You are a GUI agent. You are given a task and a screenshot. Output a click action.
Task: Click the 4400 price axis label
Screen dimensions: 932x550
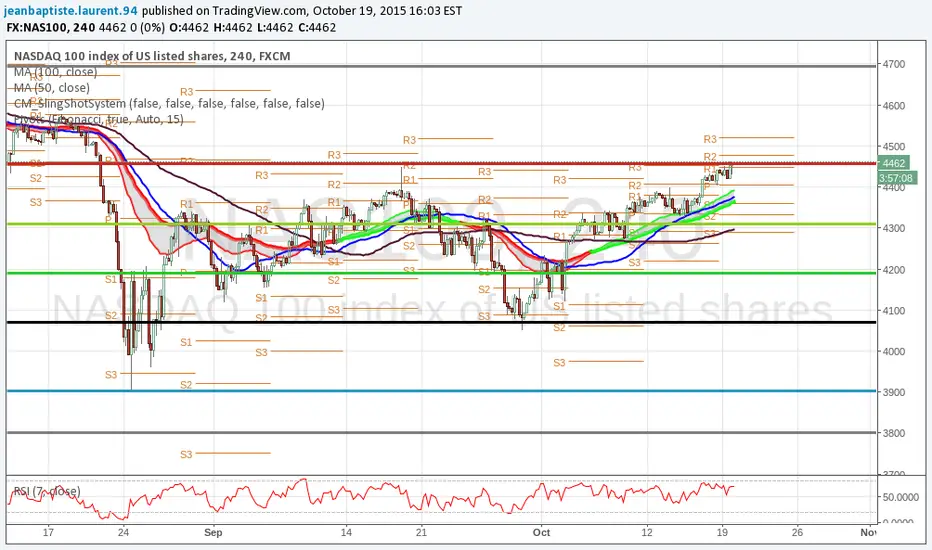[894, 187]
